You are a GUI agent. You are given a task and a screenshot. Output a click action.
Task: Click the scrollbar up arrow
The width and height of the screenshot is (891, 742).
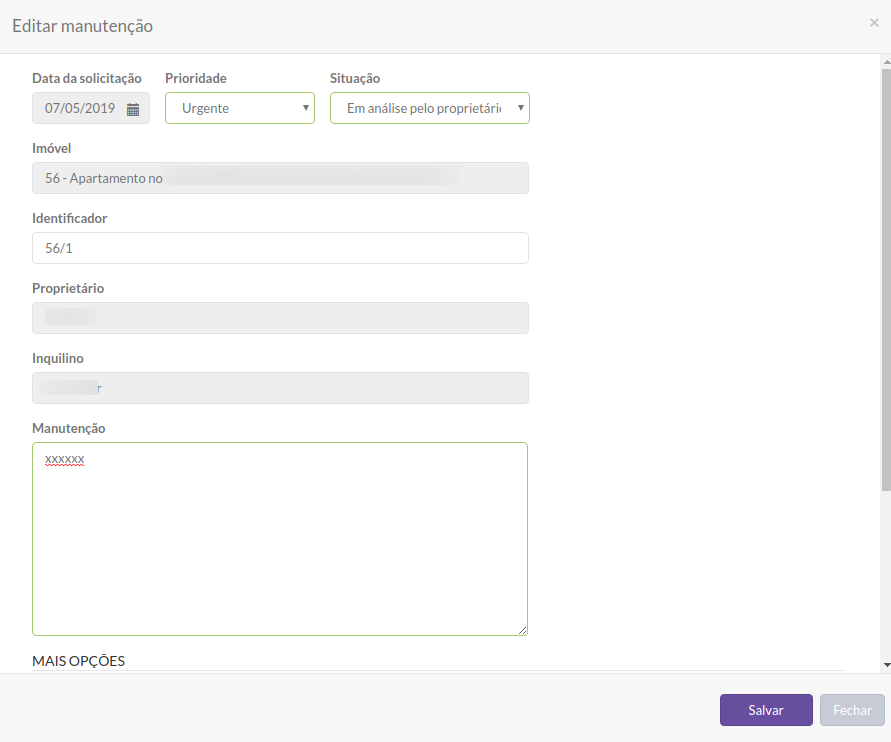pos(886,61)
